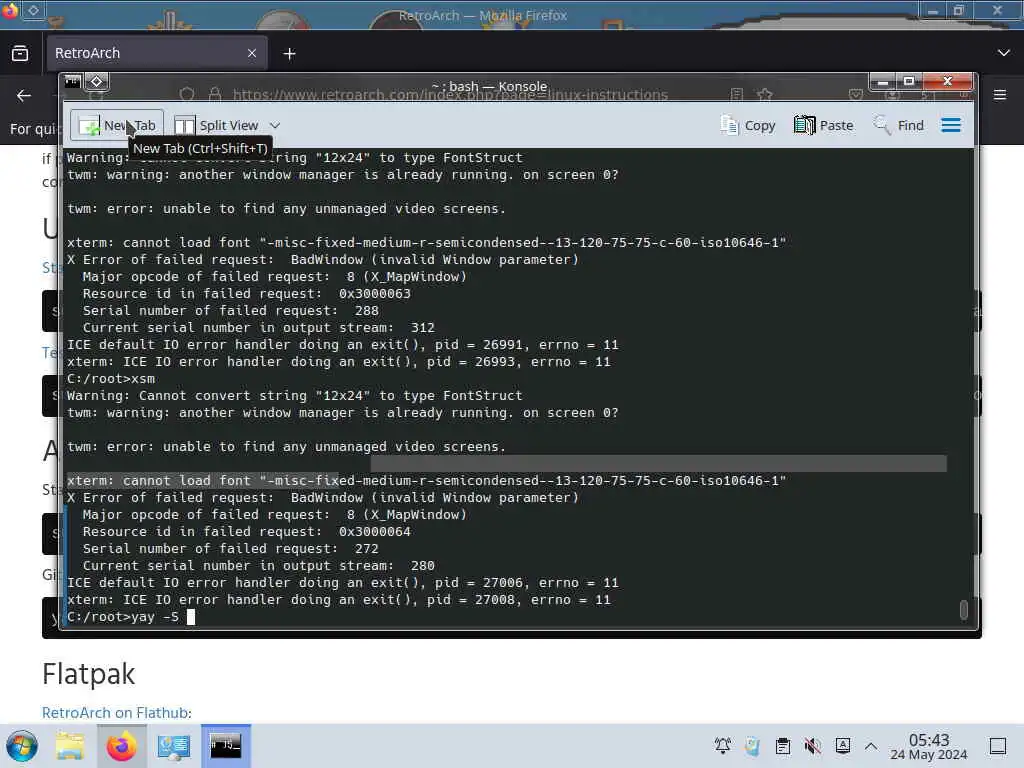
Task: Follow the 'RetroArch on Flathub' link
Action: pyautogui.click(x=116, y=712)
